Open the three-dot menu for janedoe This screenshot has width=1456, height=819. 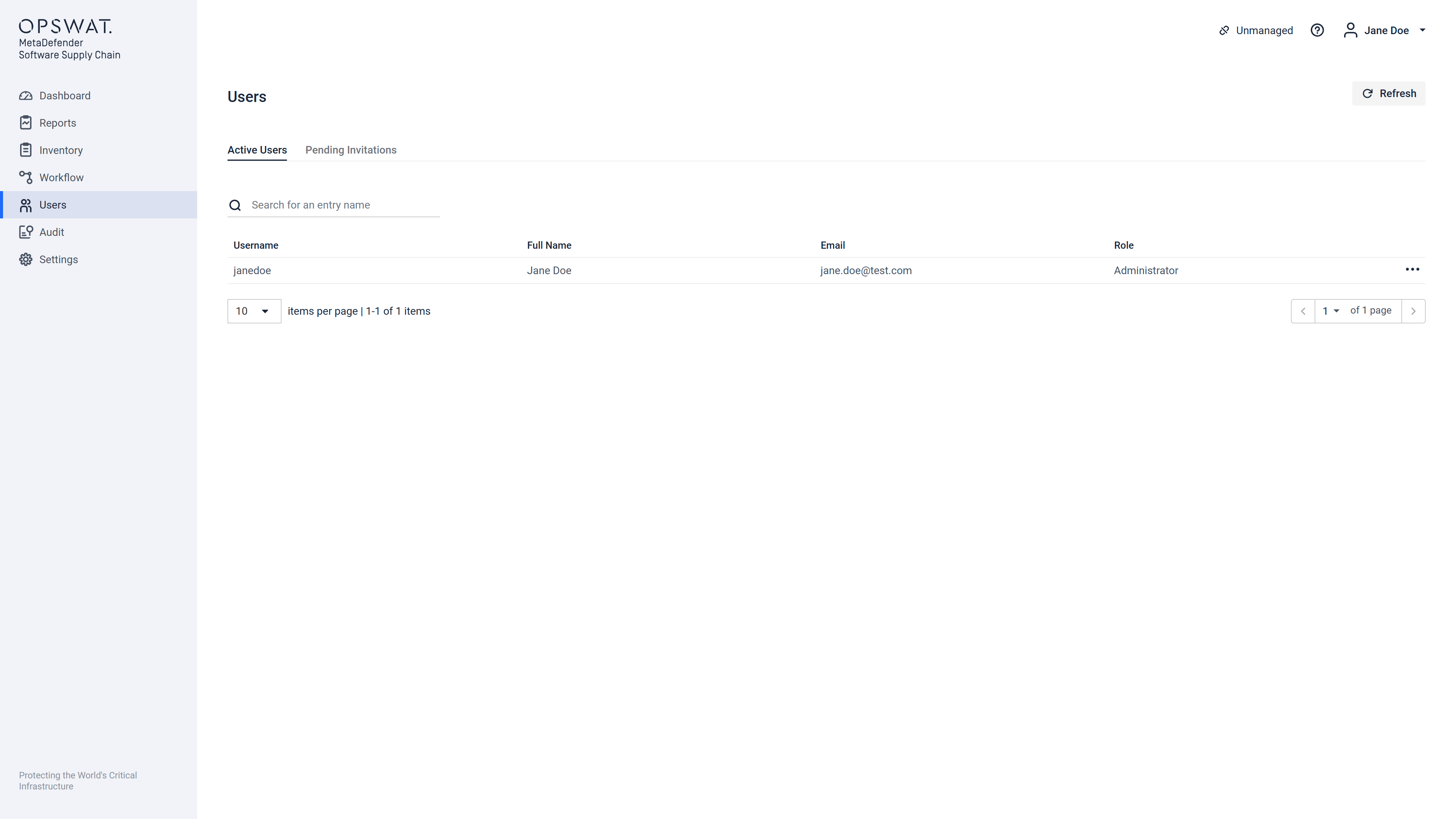(1412, 270)
